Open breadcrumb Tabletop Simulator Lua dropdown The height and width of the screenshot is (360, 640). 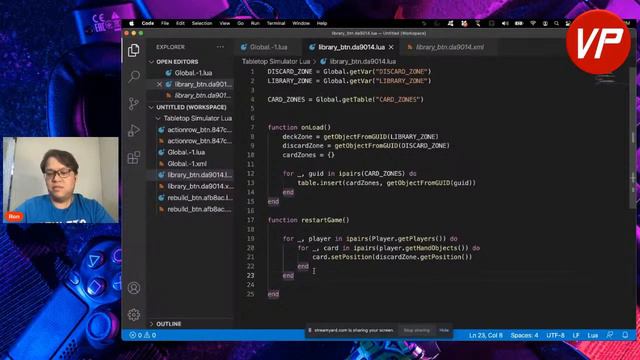coord(276,62)
